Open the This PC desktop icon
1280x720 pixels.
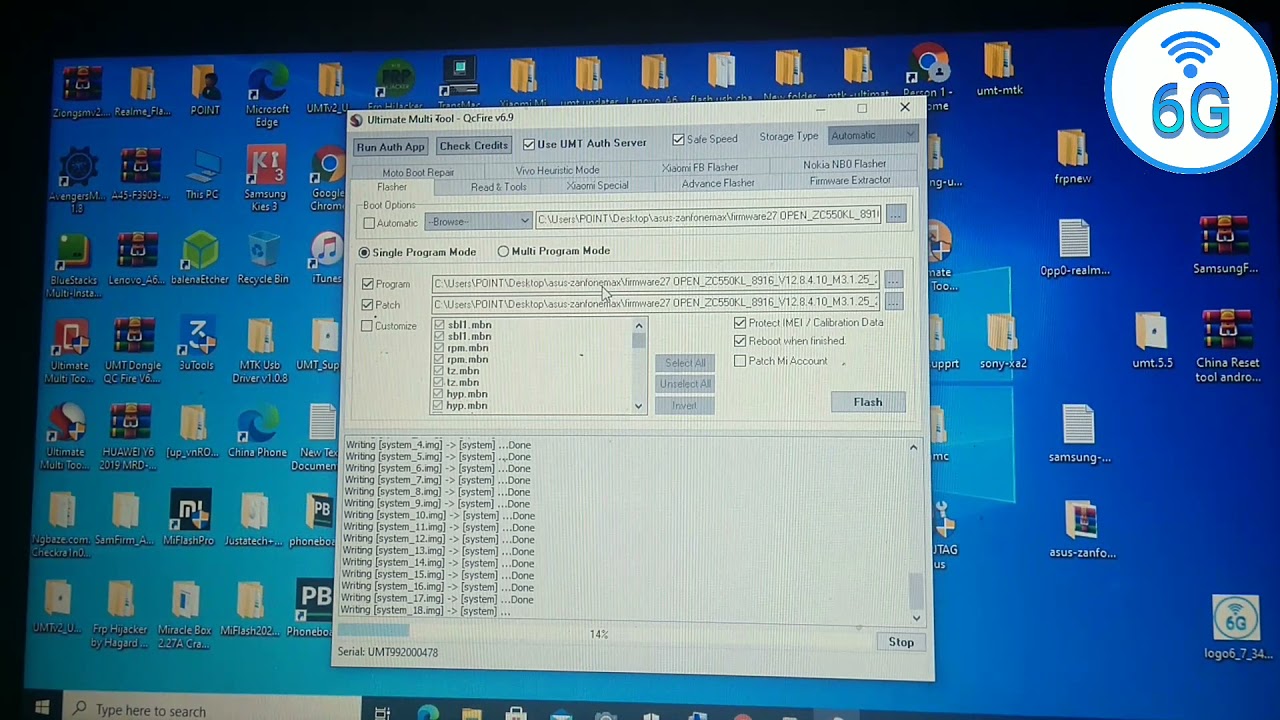tap(203, 174)
